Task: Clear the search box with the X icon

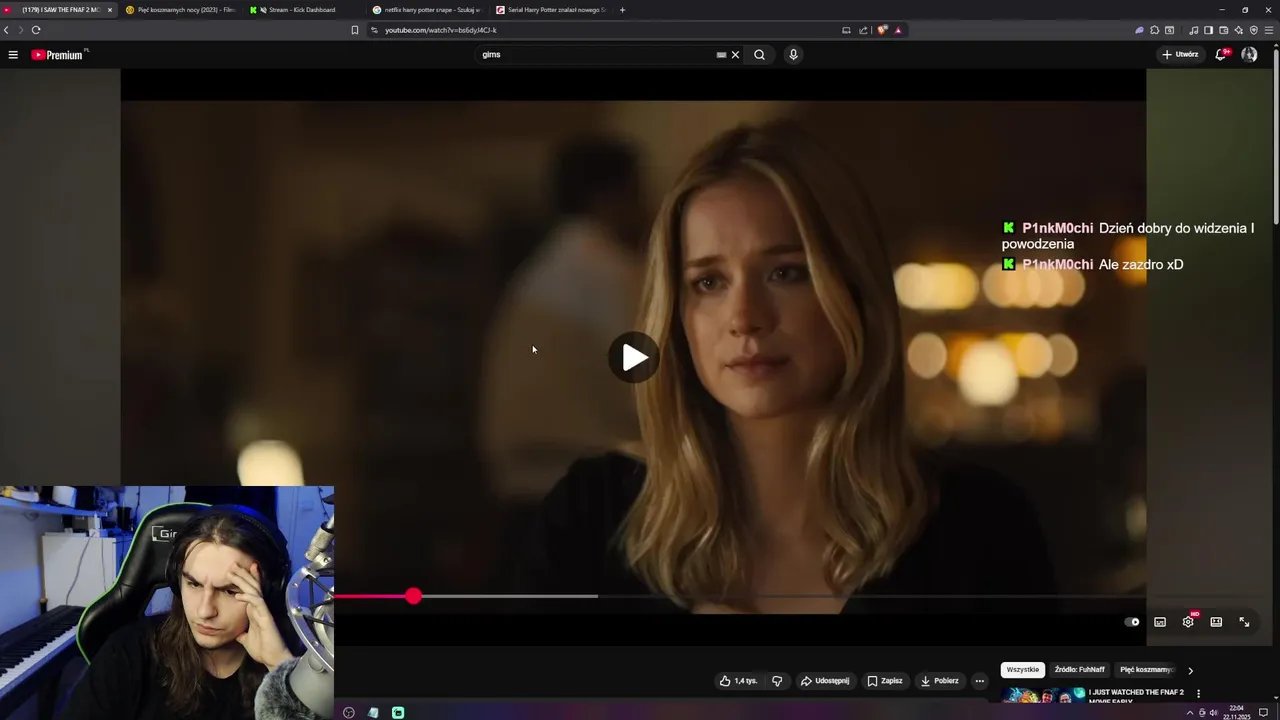Action: [735, 55]
